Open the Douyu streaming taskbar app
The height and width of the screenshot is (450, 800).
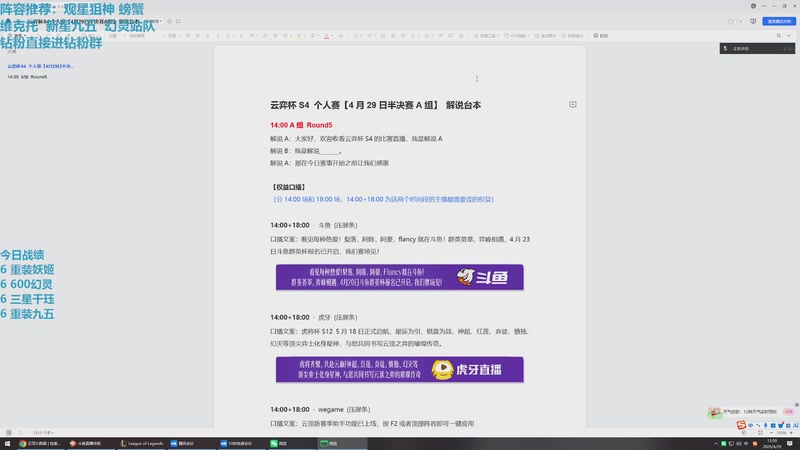(92, 443)
